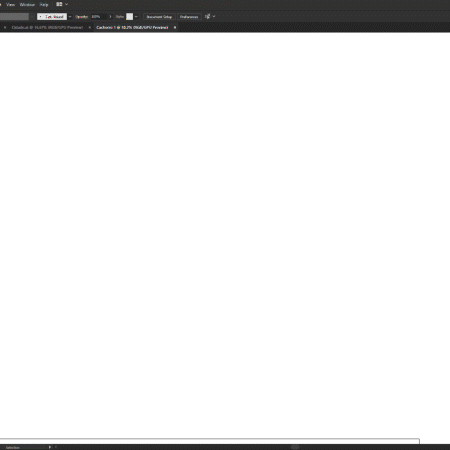Click the Opacity percentage field
450x450 pixels.
[98, 17]
